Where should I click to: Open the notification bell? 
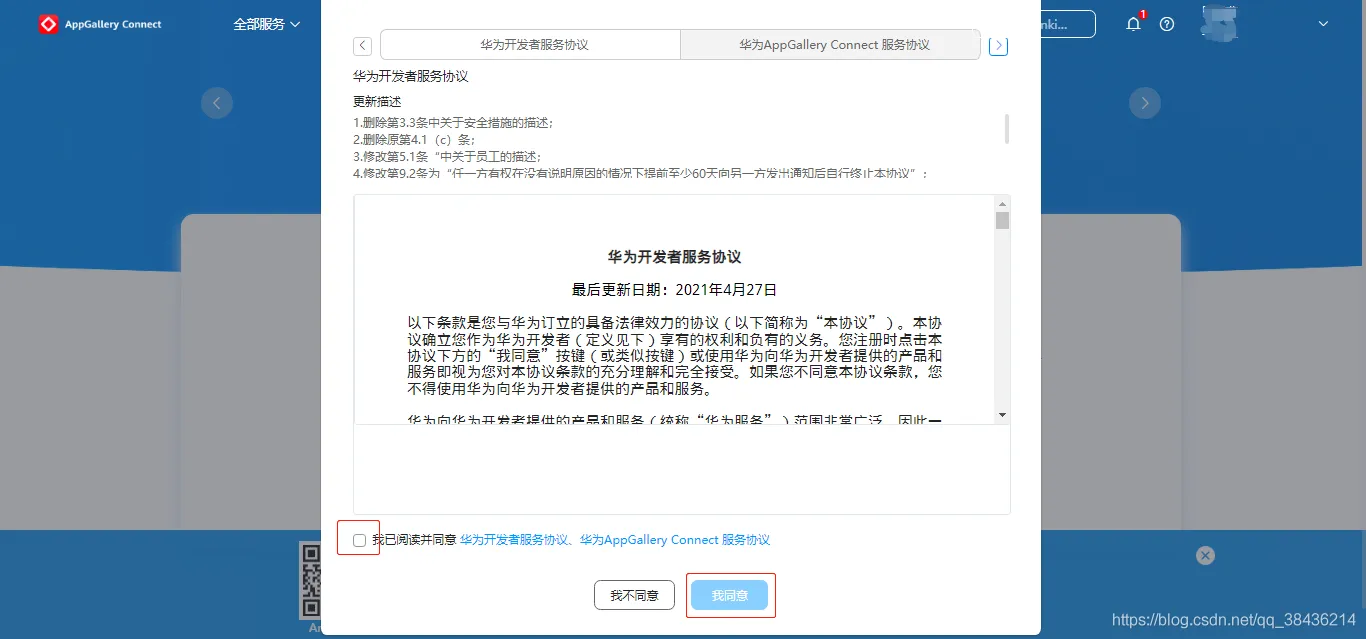point(1133,24)
